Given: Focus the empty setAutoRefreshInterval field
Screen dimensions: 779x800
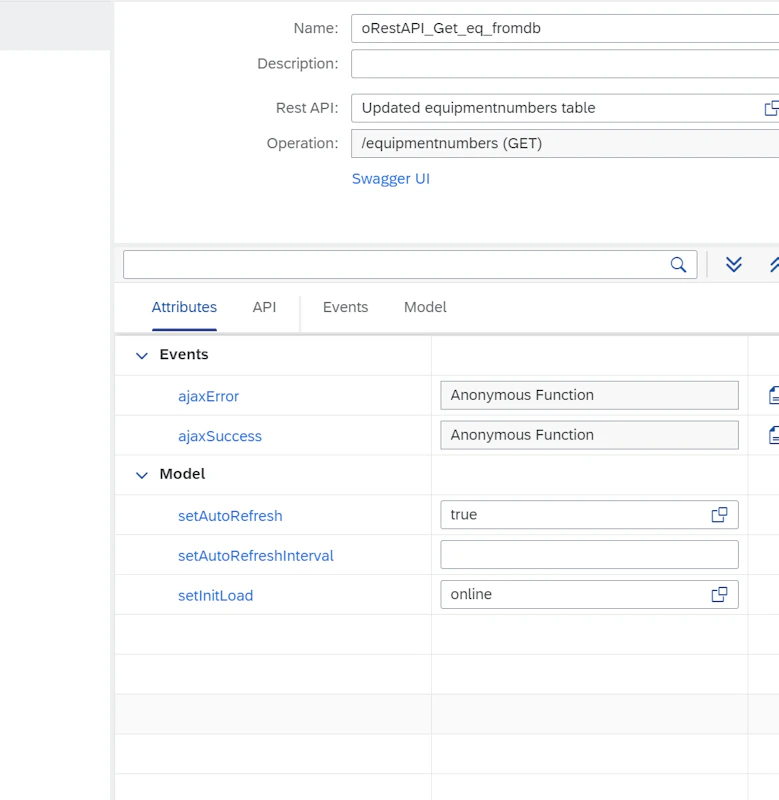Looking at the screenshot, I should 589,555.
